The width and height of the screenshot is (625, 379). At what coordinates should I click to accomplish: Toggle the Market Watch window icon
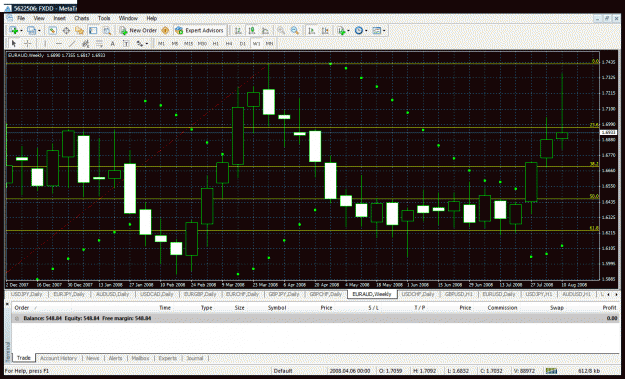[x=52, y=30]
